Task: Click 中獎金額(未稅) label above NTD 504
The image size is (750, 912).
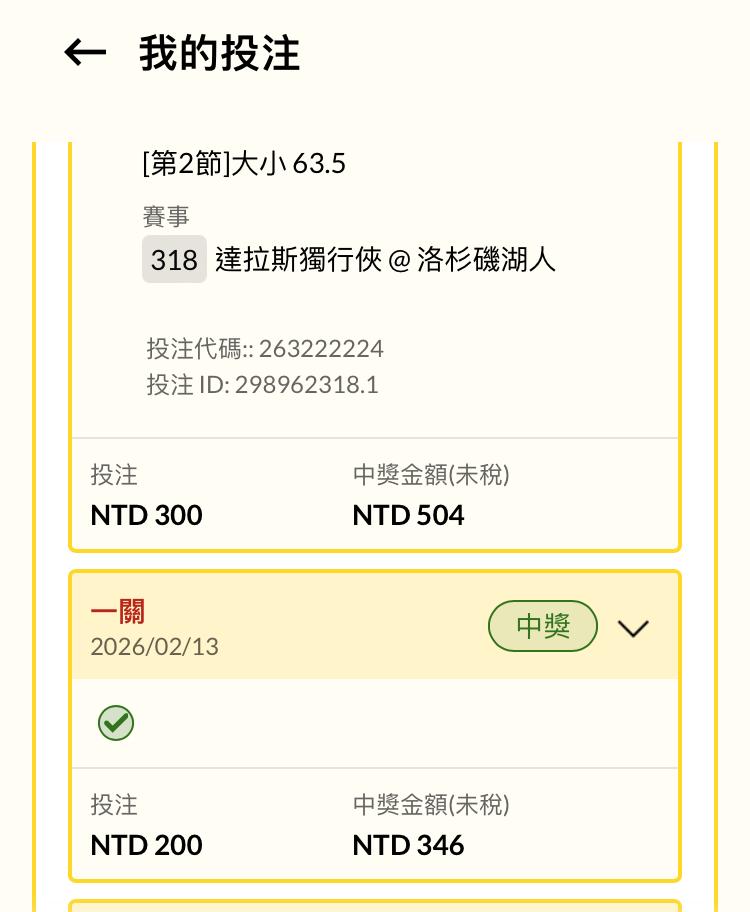Action: click(431, 475)
